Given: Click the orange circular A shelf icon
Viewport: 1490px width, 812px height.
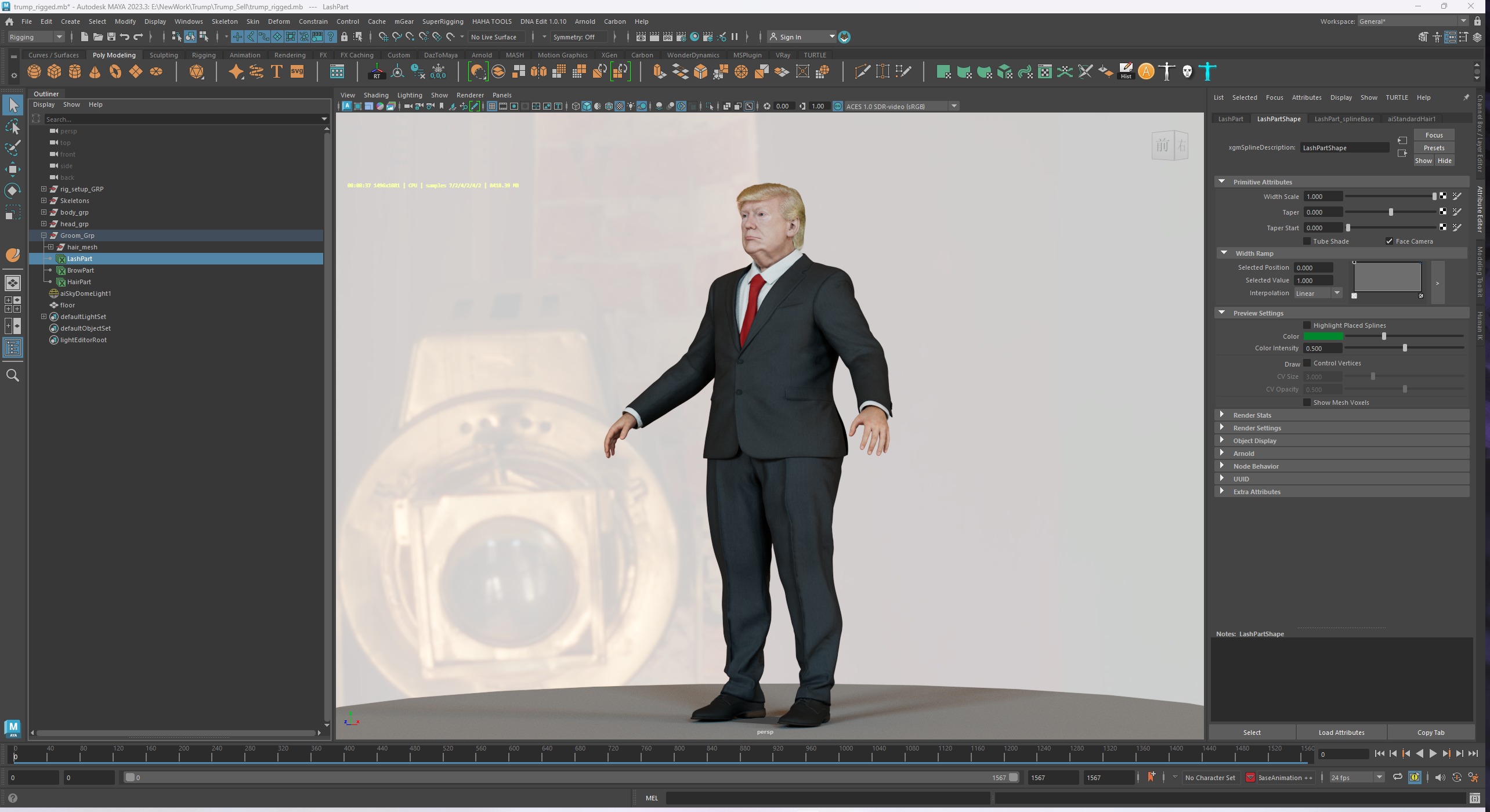Looking at the screenshot, I should pyautogui.click(x=1146, y=72).
